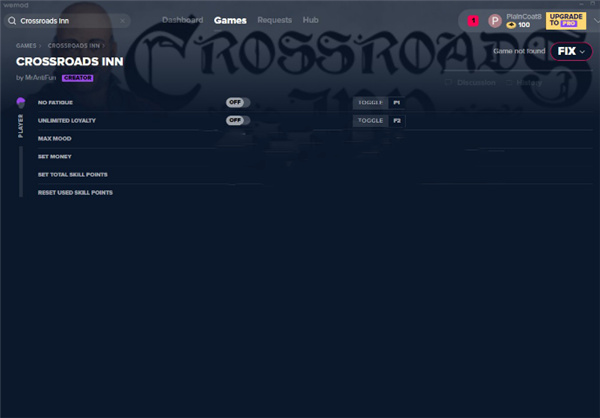Click the CROSSROADS INN breadcrumb
The height and width of the screenshot is (418, 600).
pyautogui.click(x=73, y=46)
